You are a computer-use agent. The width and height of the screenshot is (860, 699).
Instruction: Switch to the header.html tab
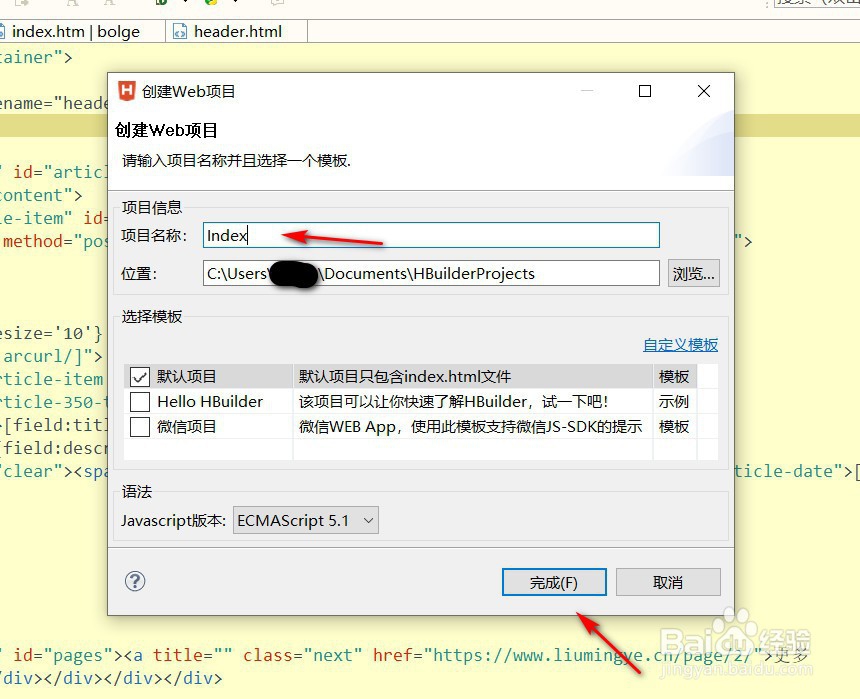click(235, 31)
